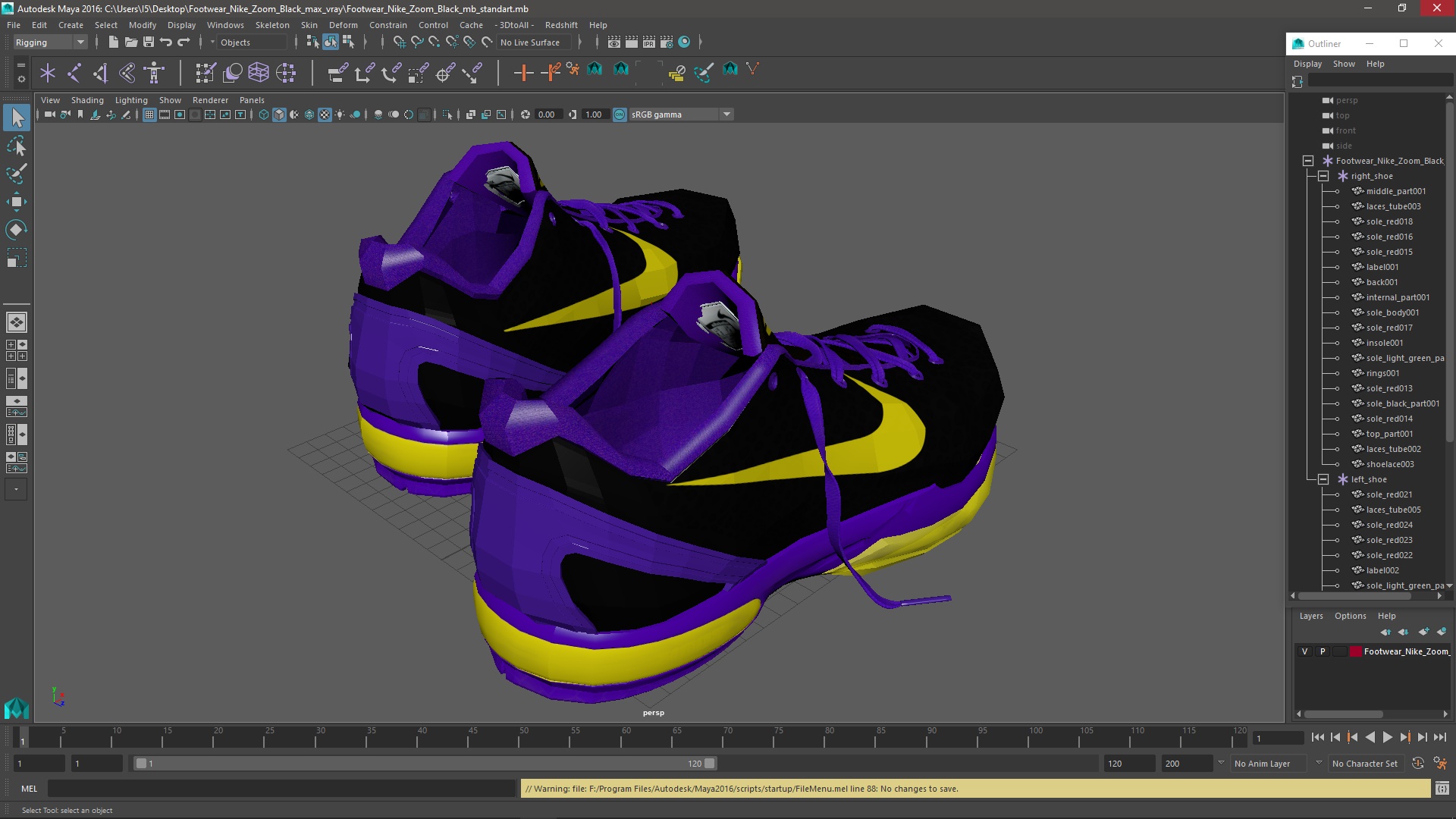Open the Deform menu
1456x819 pixels.
click(x=343, y=25)
